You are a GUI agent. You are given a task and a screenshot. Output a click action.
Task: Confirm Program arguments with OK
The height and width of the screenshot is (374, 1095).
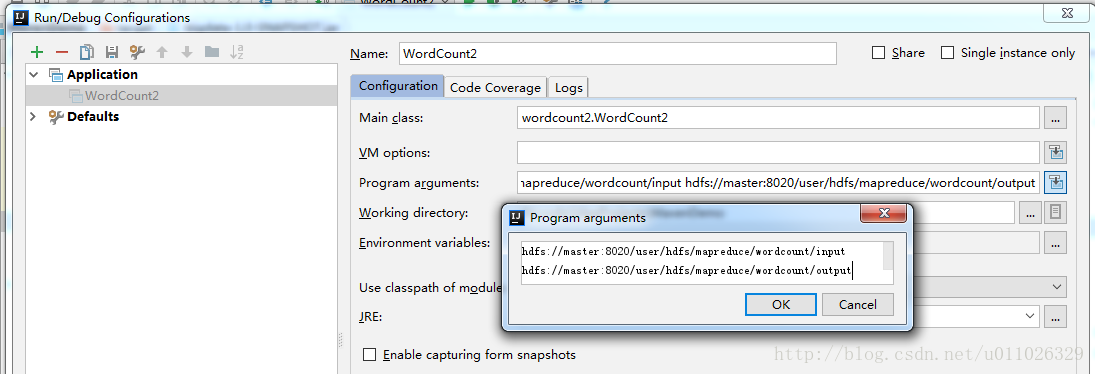pos(781,304)
